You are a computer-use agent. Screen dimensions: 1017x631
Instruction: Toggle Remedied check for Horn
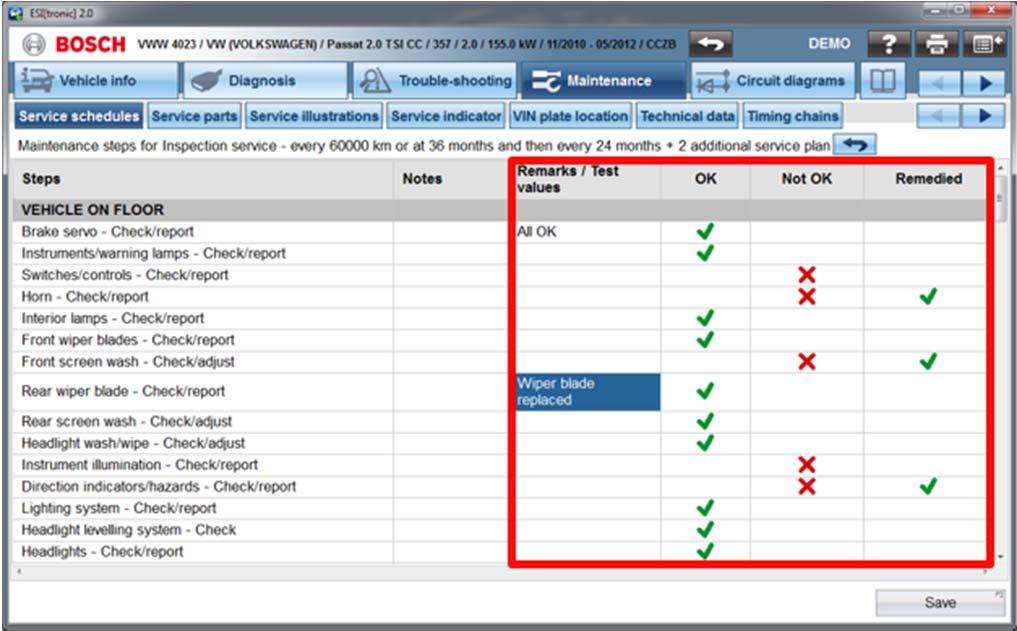(928, 296)
